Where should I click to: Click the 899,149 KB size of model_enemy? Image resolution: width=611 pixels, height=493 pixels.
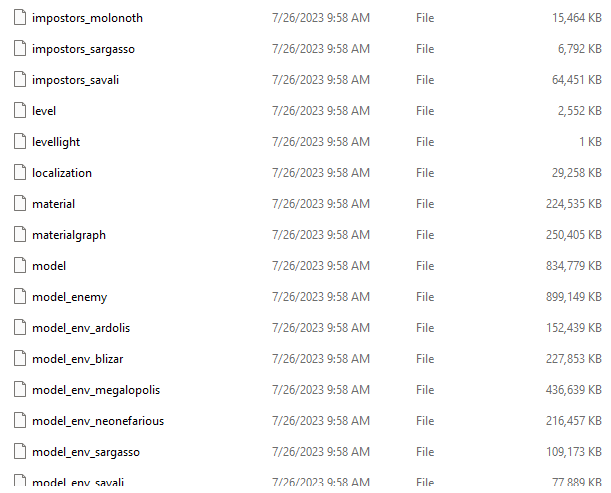(574, 297)
